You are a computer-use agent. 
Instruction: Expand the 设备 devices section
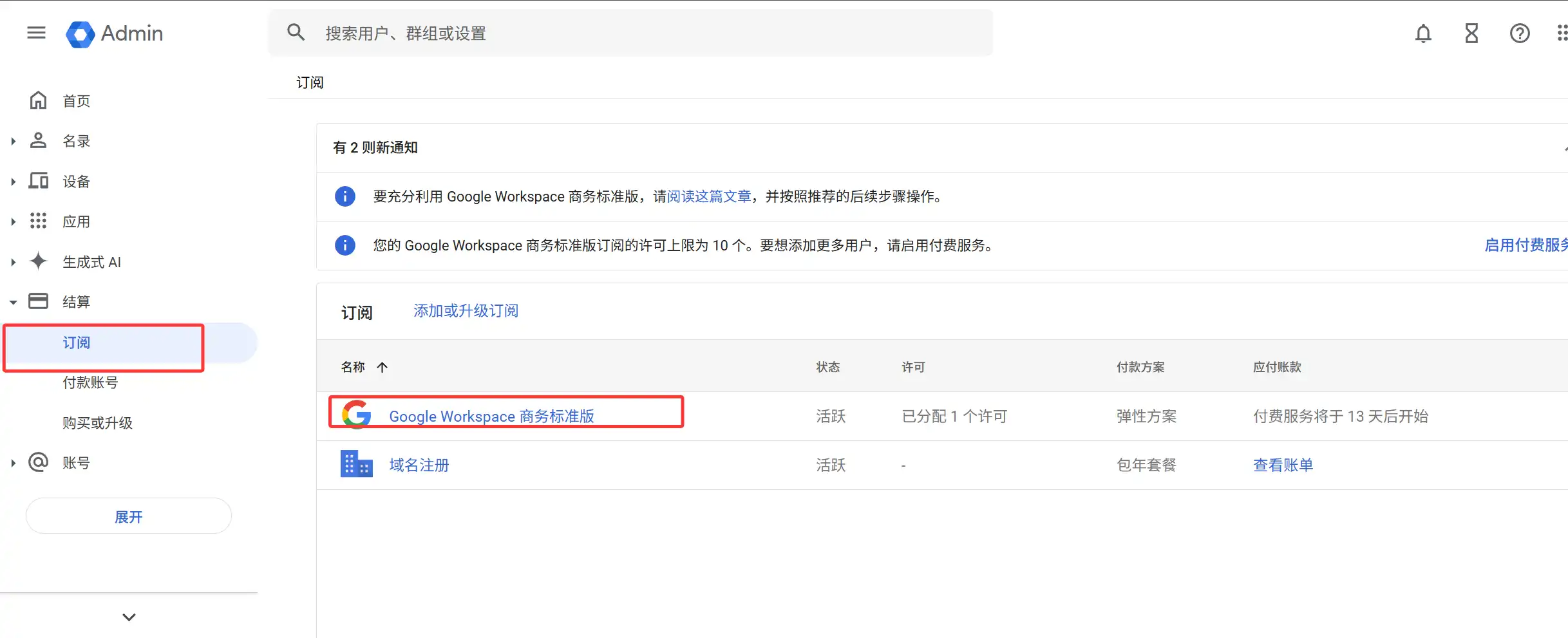(13, 182)
